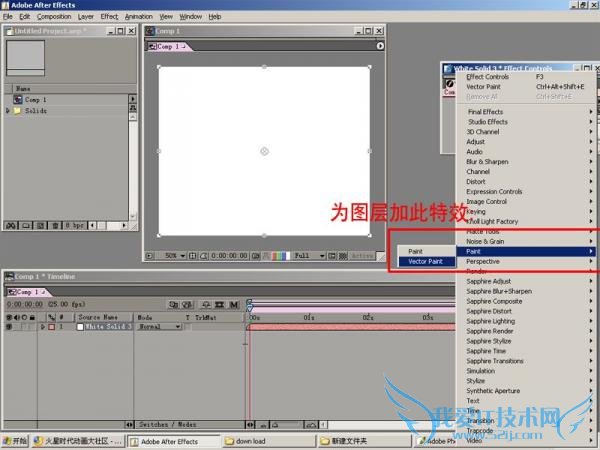Open the Animation menu
Viewport: 600px width, 450px height.
point(139,16)
